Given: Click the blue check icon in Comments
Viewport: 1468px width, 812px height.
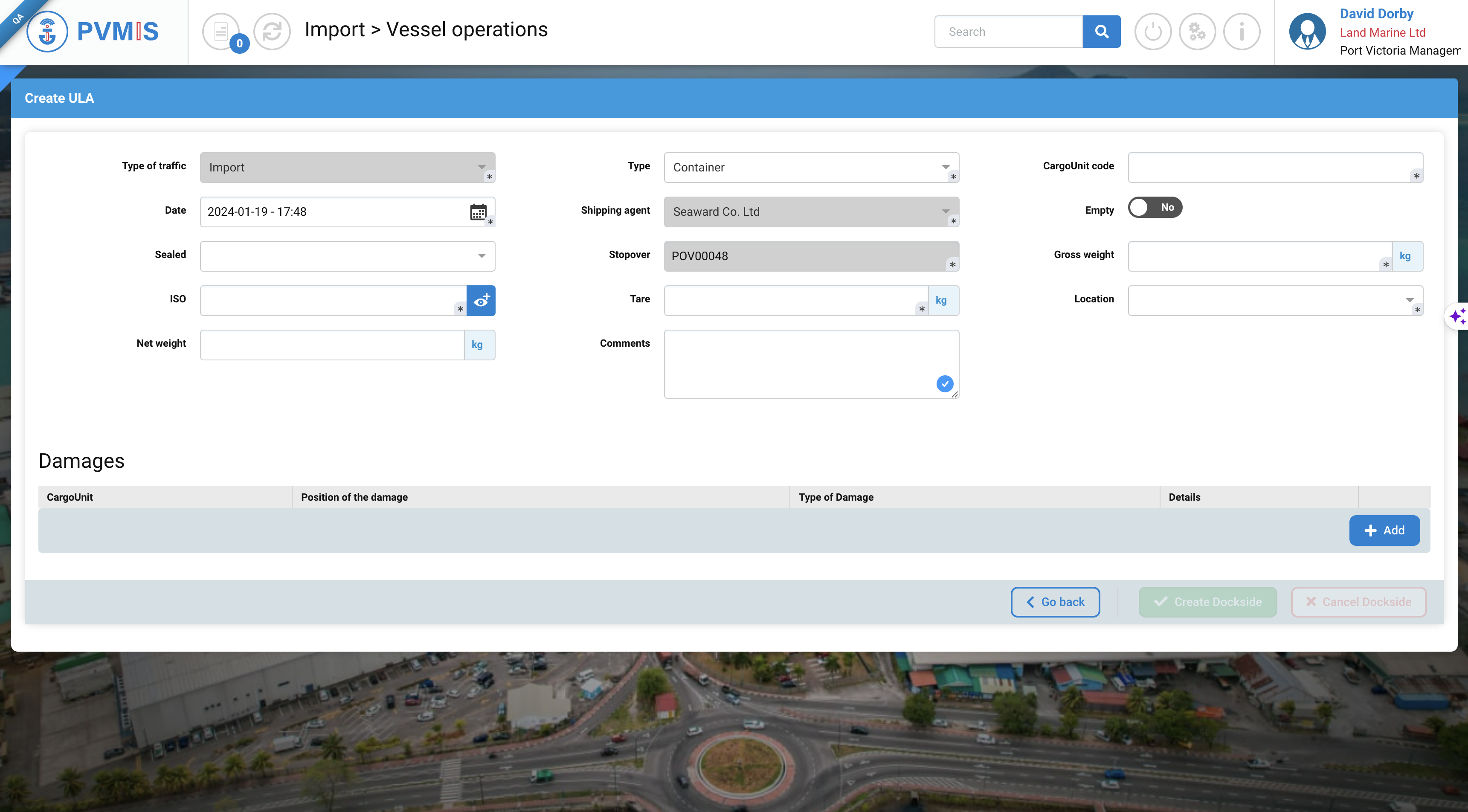Looking at the screenshot, I should pos(944,383).
